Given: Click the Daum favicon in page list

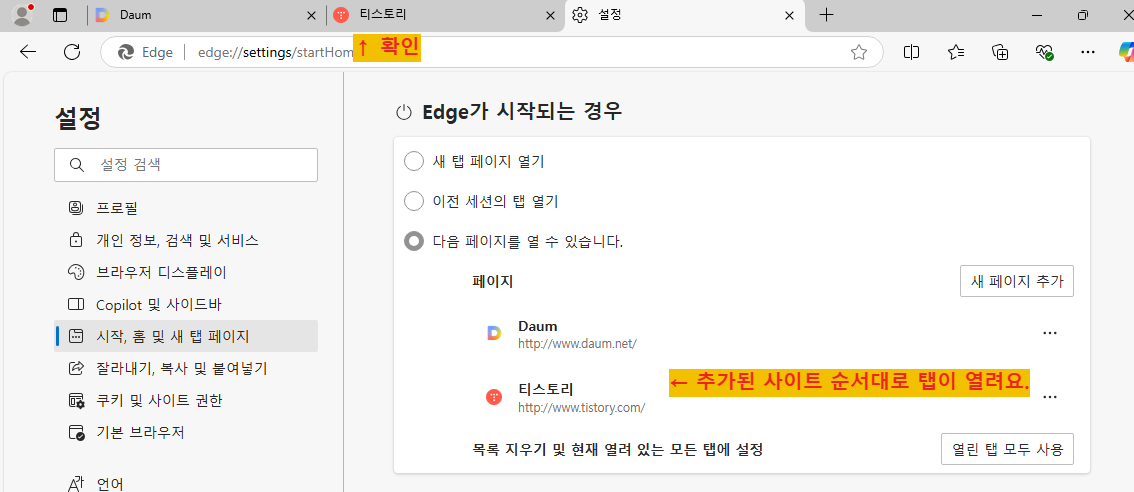Looking at the screenshot, I should (494, 333).
